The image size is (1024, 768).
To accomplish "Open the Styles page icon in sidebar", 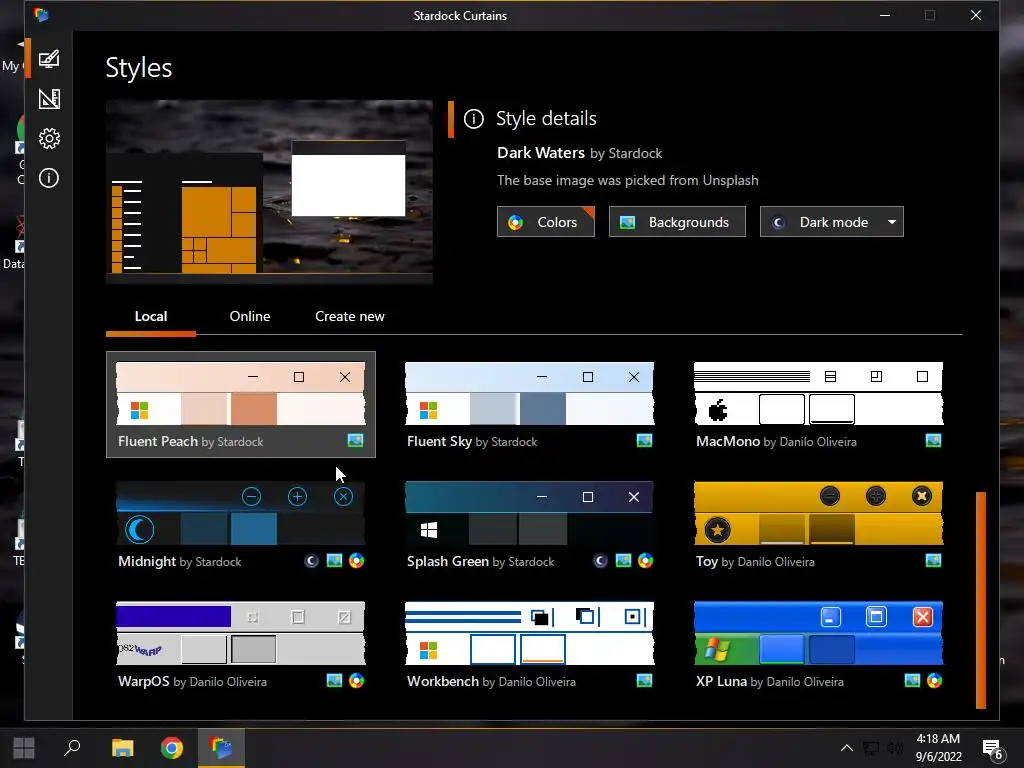I will click(49, 59).
